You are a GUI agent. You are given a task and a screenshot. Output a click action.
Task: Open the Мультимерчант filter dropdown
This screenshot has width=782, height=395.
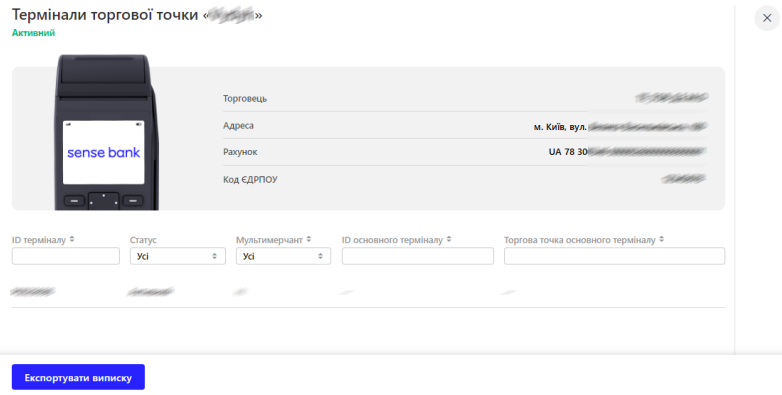point(283,256)
